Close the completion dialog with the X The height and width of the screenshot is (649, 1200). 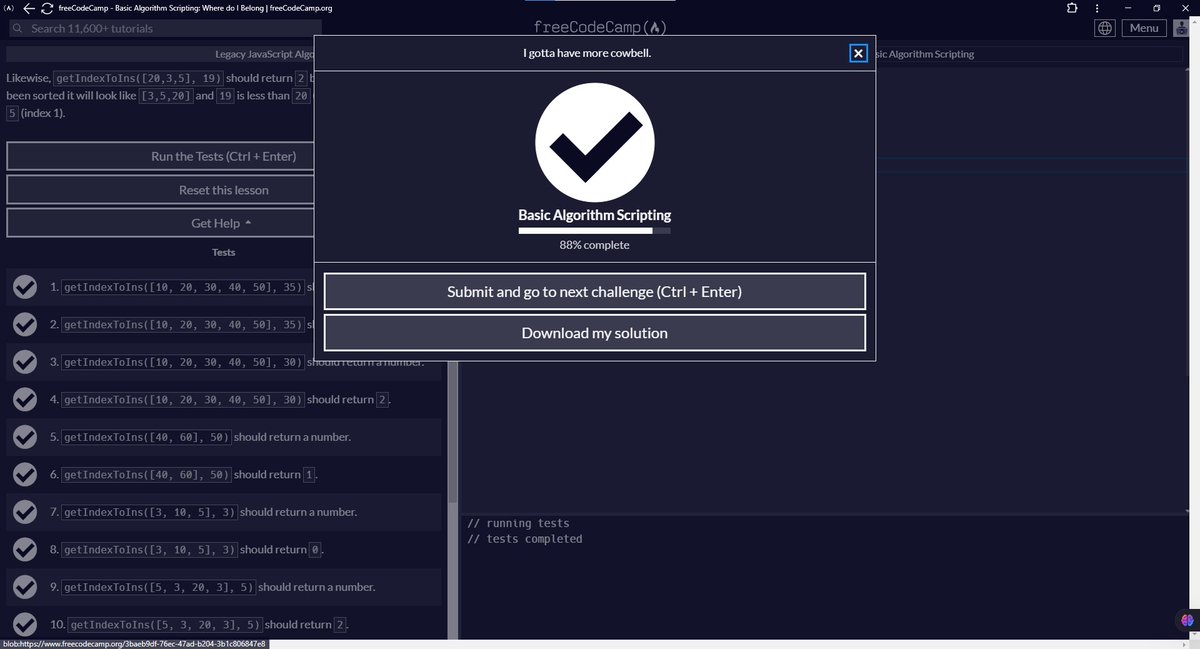(858, 53)
